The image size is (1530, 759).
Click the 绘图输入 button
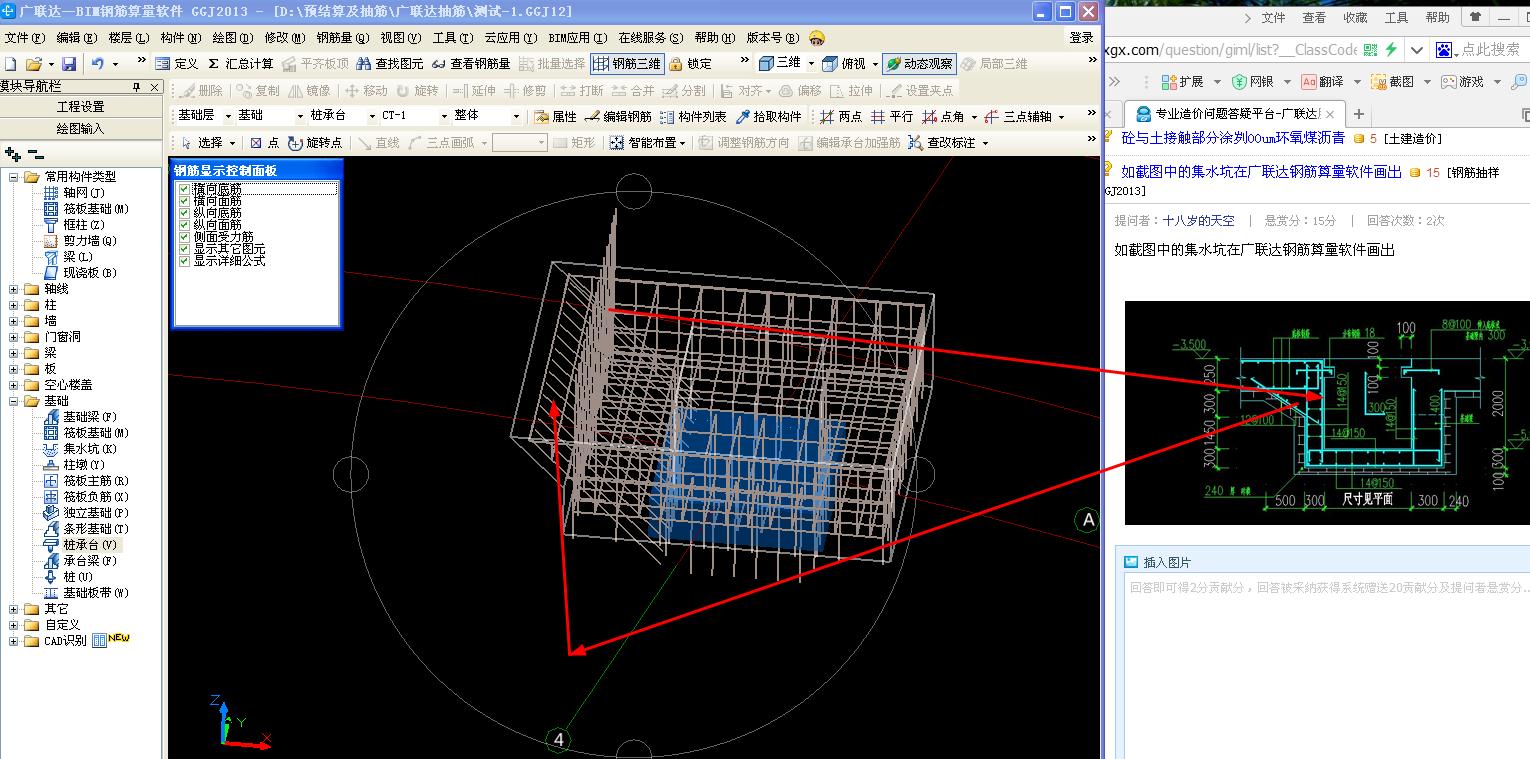click(x=81, y=128)
